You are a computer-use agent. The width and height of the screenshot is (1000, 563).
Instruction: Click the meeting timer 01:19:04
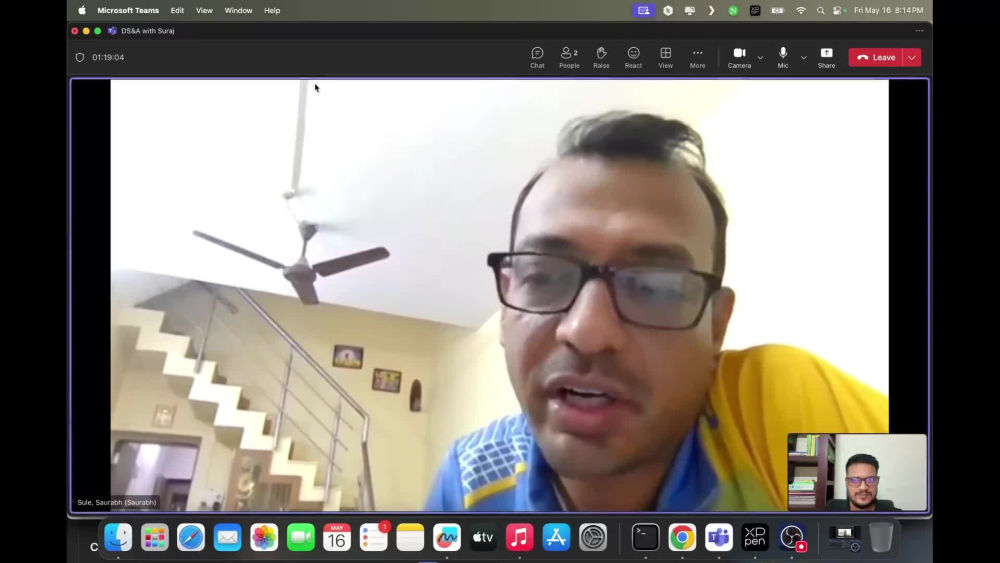coord(108,57)
